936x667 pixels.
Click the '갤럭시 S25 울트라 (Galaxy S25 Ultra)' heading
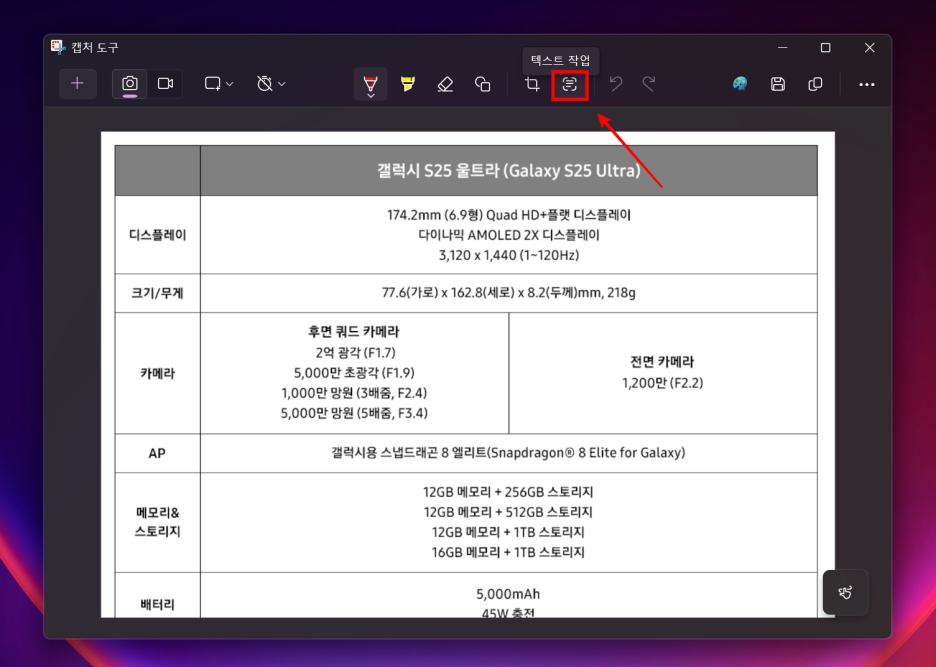[x=509, y=171]
